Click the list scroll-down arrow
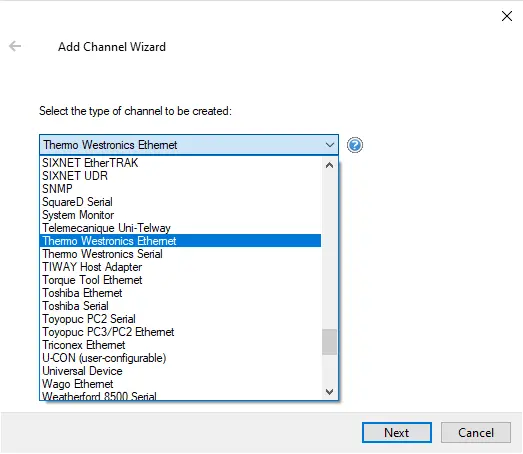 pyautogui.click(x=329, y=392)
